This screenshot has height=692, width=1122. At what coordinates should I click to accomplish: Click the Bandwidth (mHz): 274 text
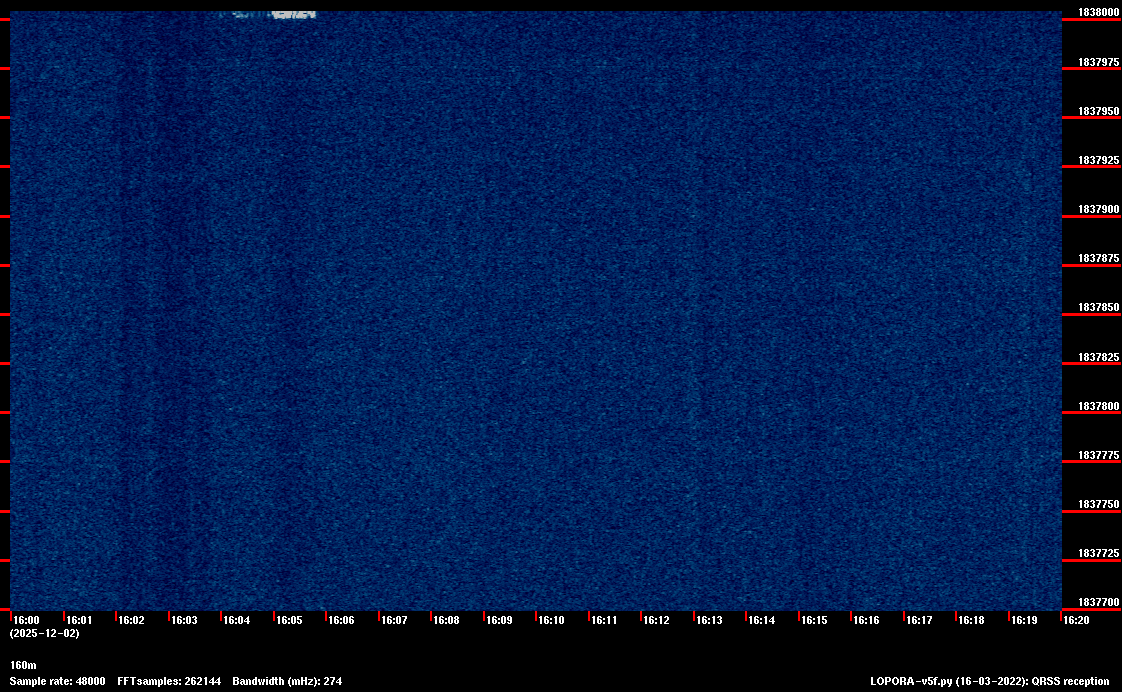click(287, 681)
